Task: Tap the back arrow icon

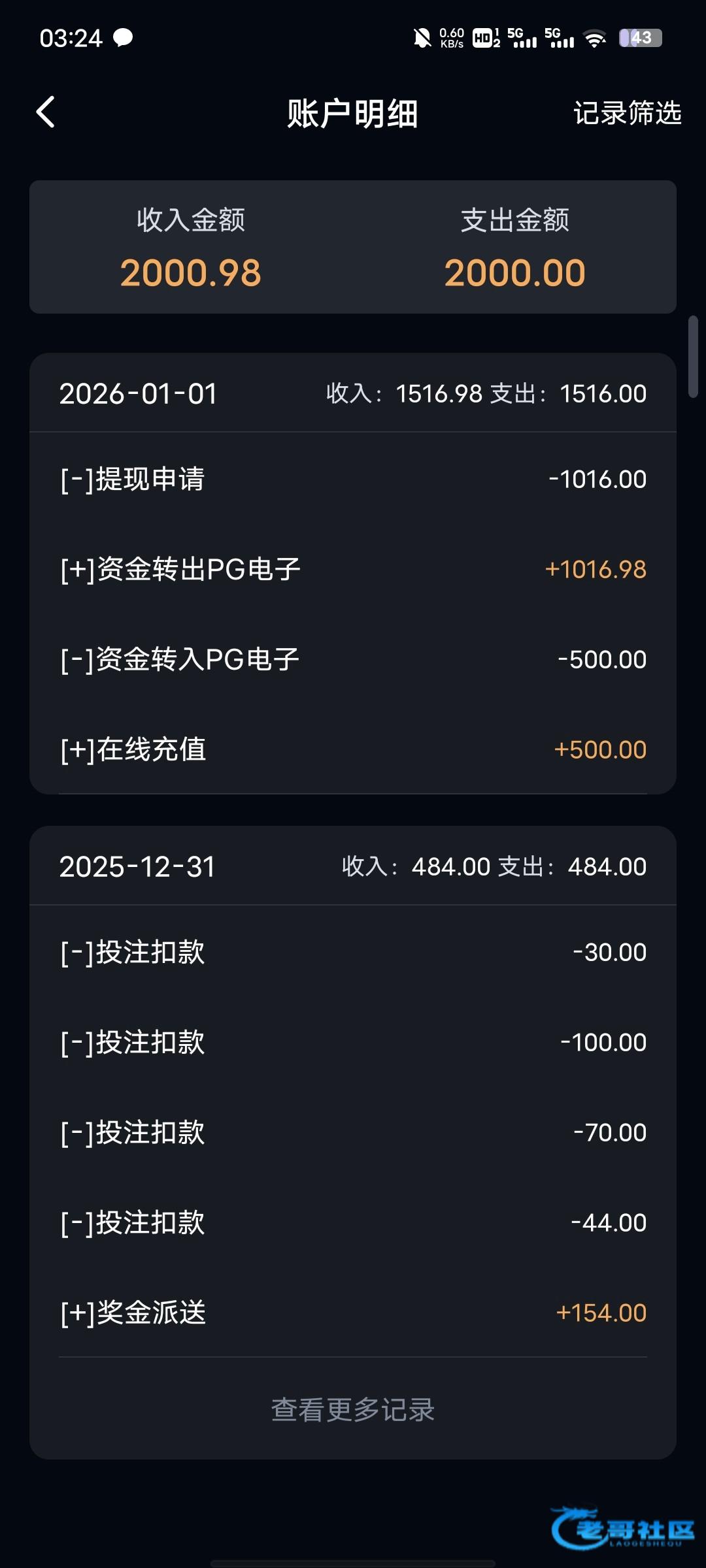Action: tap(46, 112)
